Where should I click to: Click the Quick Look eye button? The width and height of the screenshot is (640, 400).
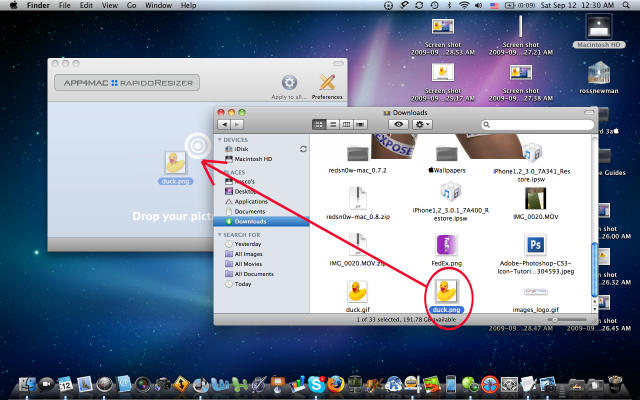[x=398, y=124]
